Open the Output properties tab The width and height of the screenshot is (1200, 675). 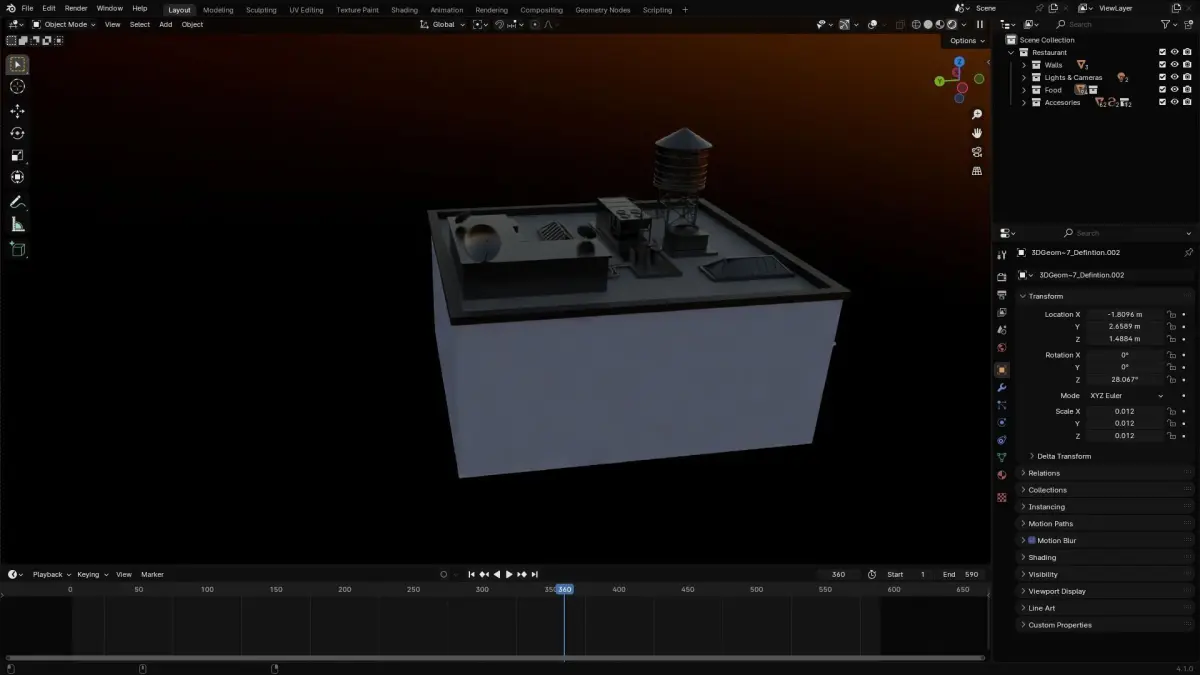coord(1001,295)
